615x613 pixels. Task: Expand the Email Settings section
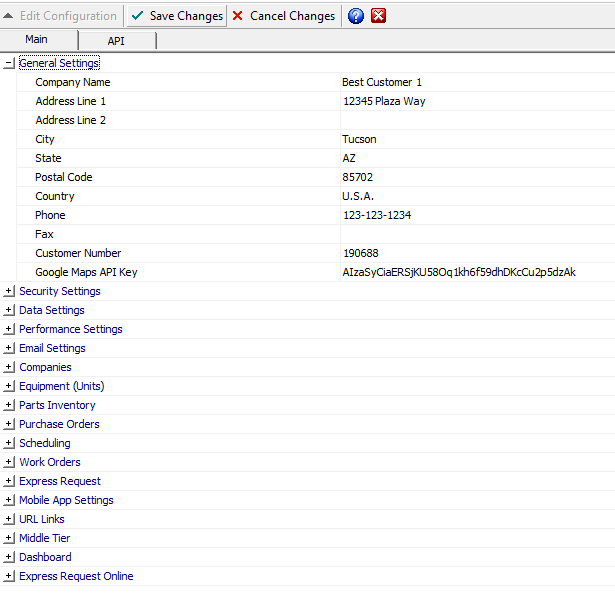[x=9, y=348]
